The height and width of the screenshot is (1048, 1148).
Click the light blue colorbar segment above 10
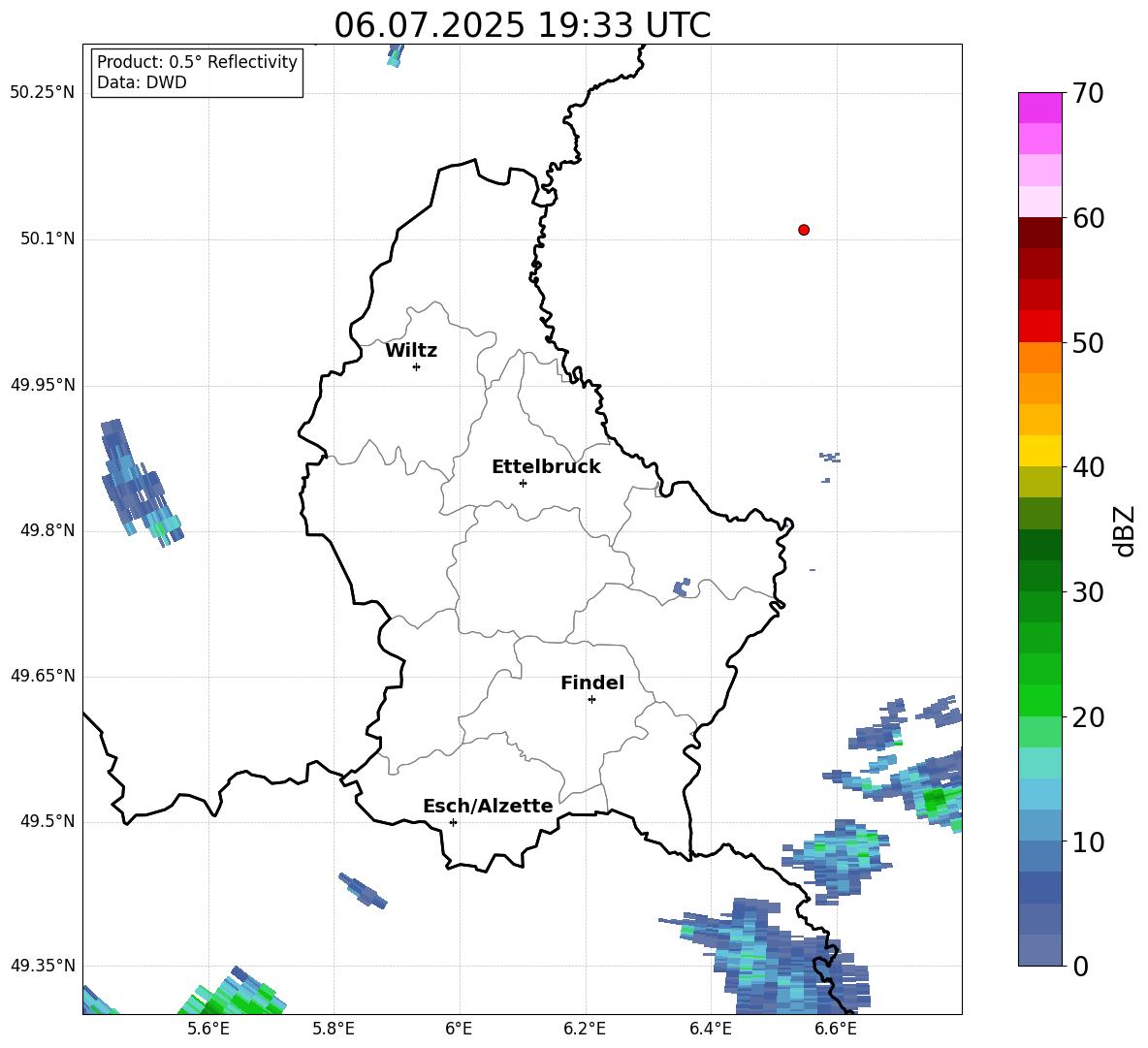(1039, 826)
